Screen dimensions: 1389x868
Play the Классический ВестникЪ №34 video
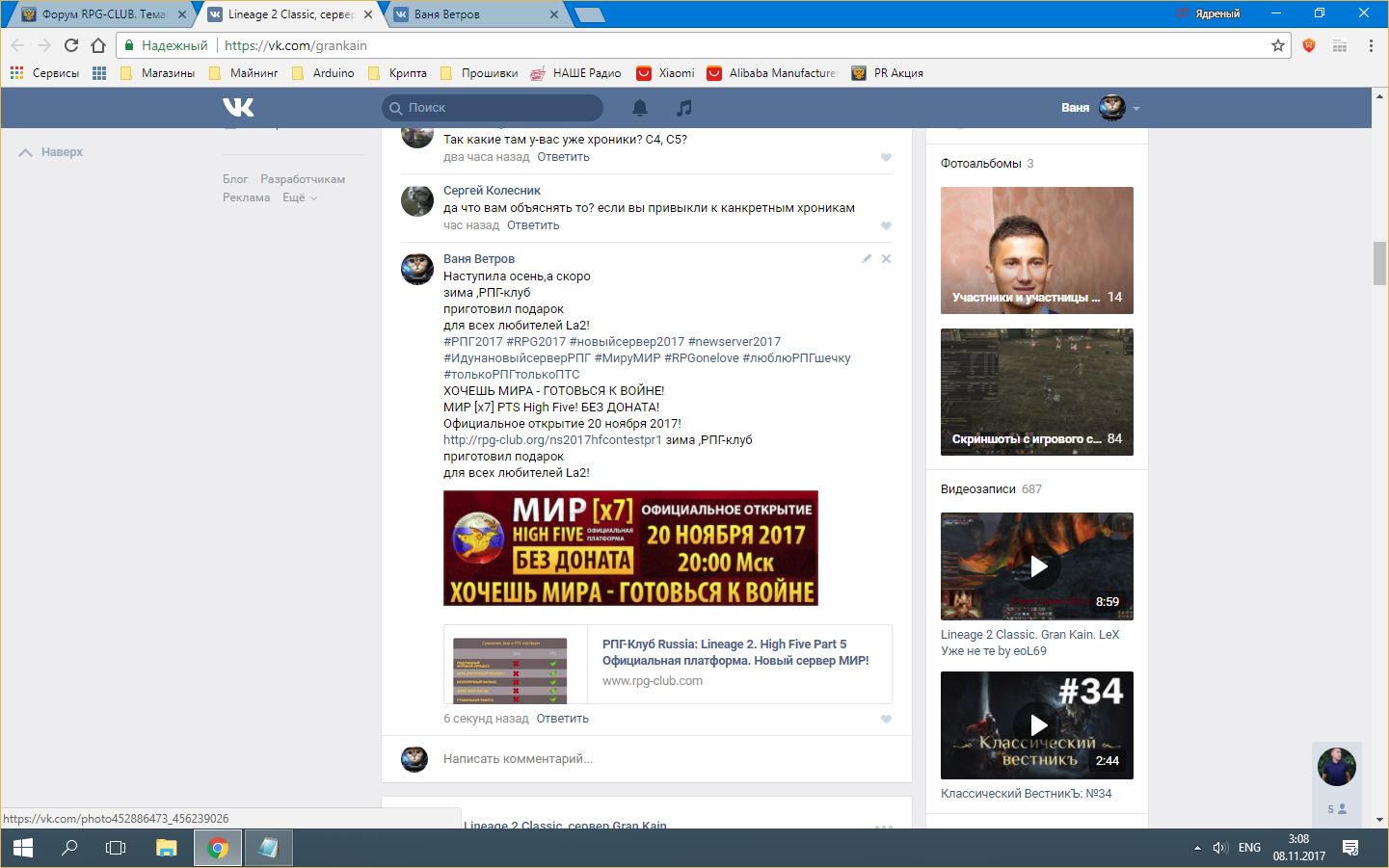click(x=1037, y=725)
